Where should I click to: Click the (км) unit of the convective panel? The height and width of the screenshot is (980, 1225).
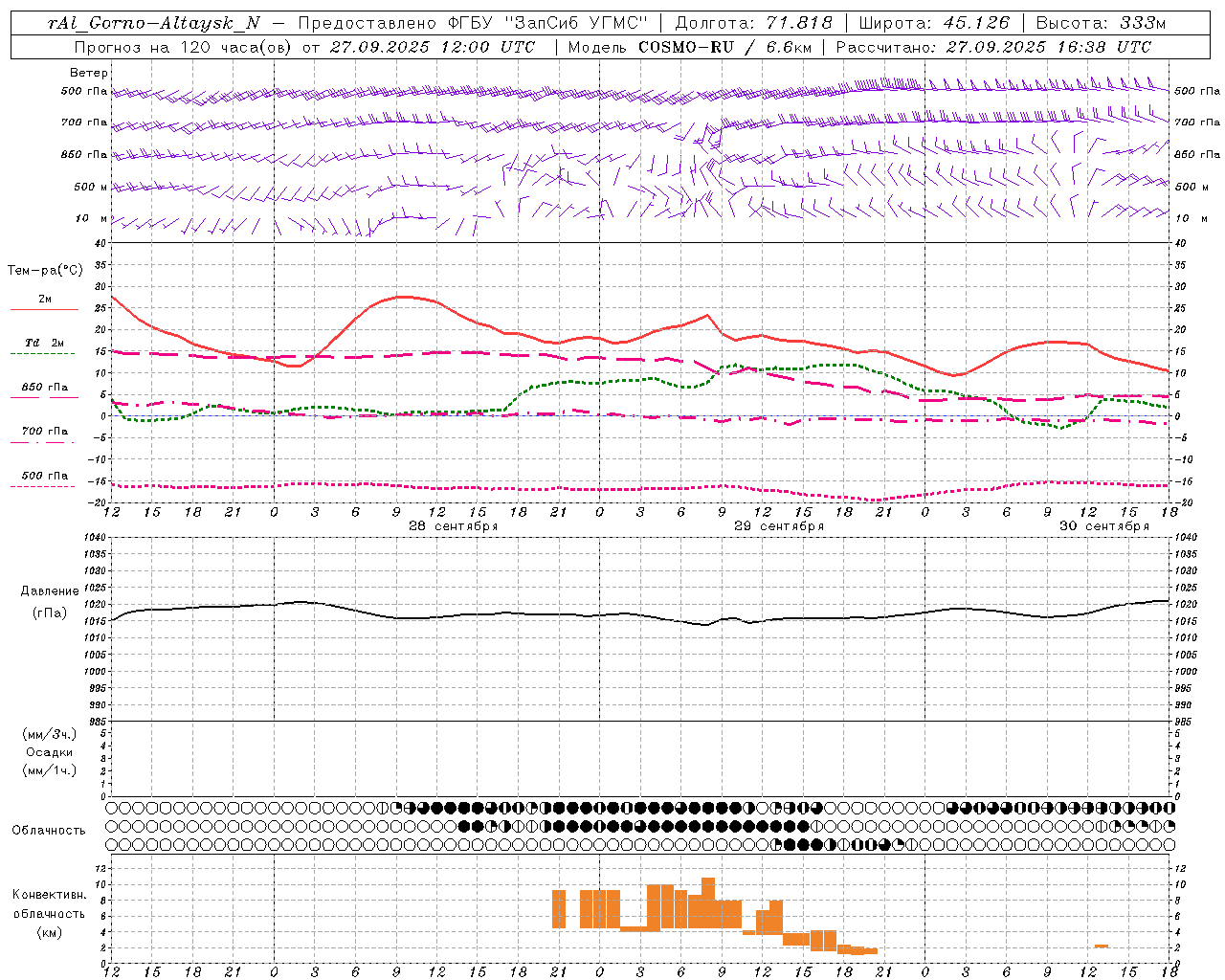50,932
